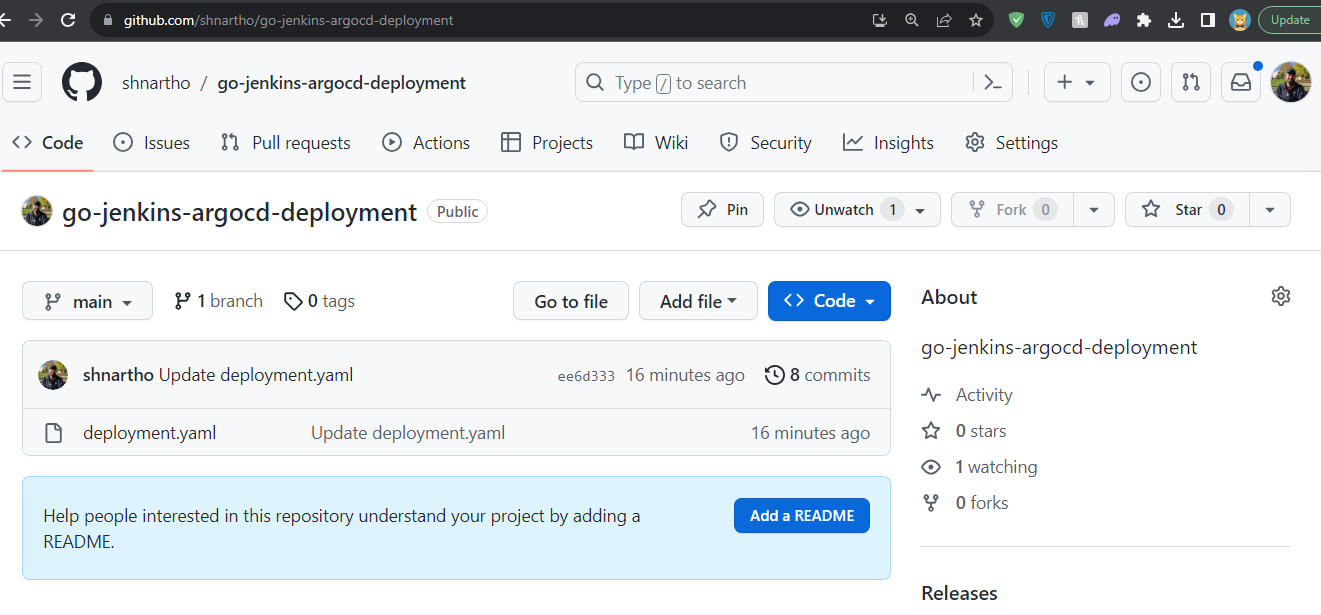
Task: Switch to the Code tab
Action: tap(48, 143)
